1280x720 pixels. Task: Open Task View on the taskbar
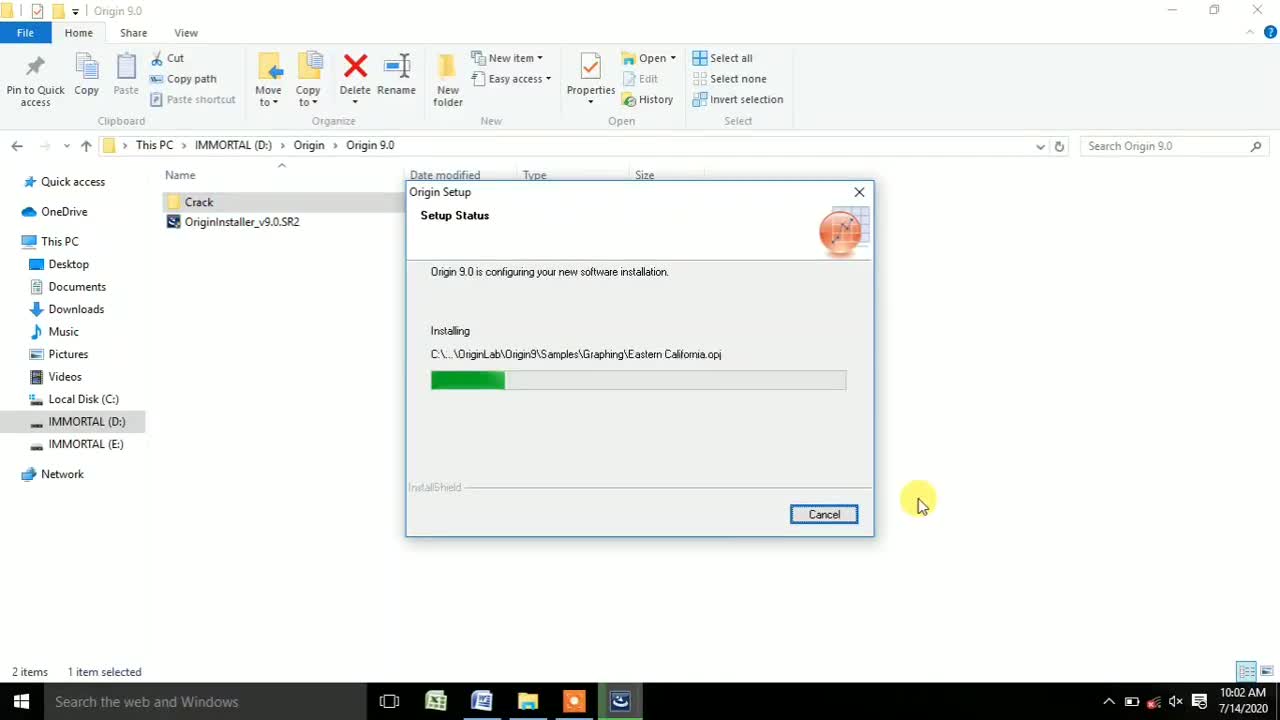389,702
